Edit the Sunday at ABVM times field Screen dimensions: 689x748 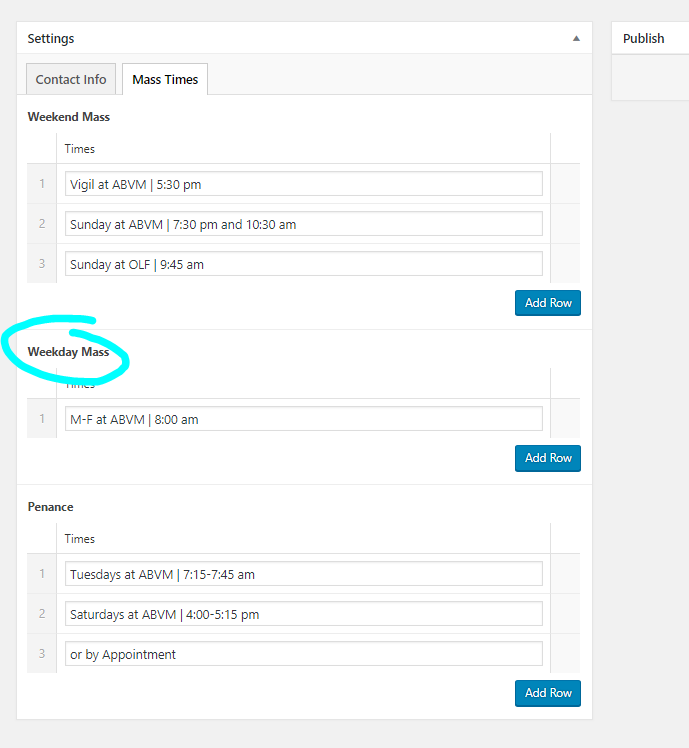tap(303, 224)
